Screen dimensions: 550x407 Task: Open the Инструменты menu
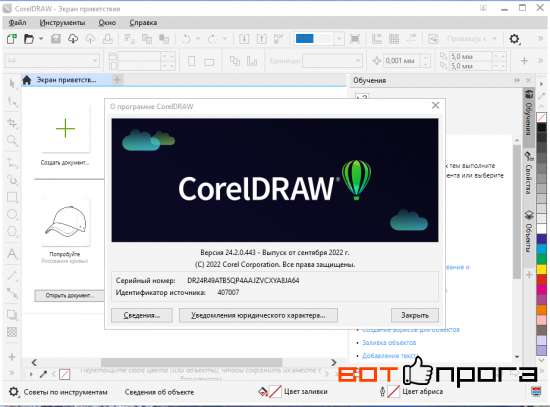[x=62, y=22]
